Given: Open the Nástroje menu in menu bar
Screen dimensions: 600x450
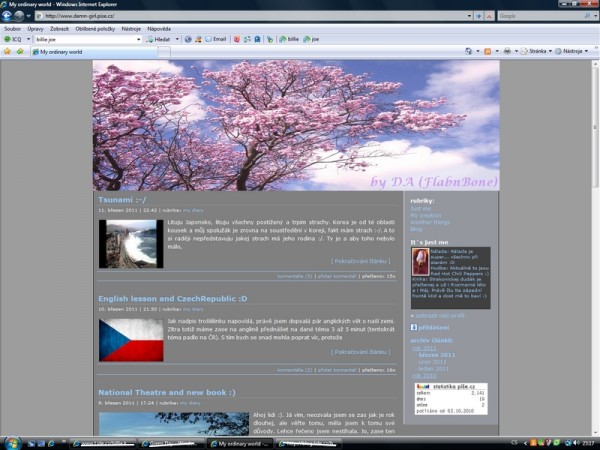Looking at the screenshot, I should click(131, 29).
